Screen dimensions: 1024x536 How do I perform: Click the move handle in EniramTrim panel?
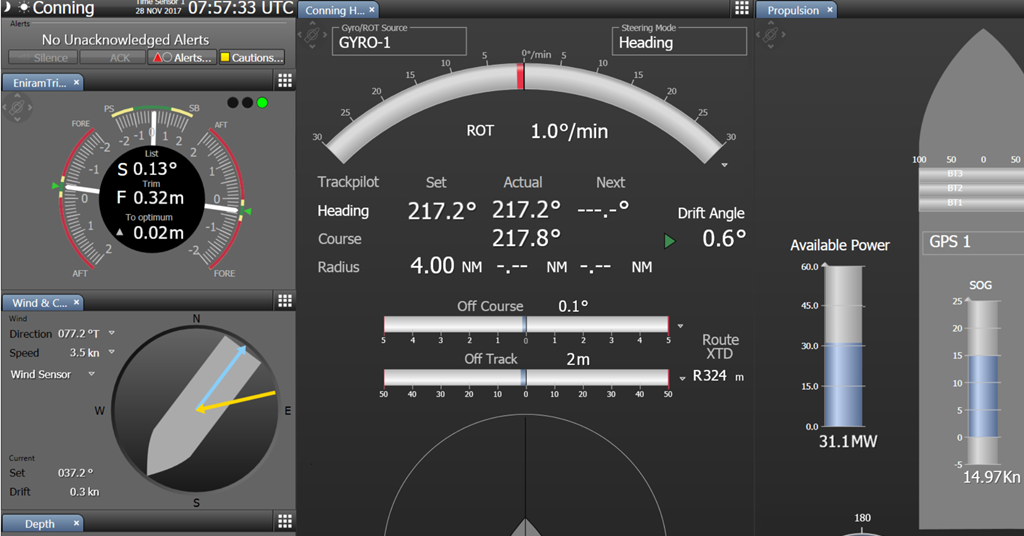(16, 108)
